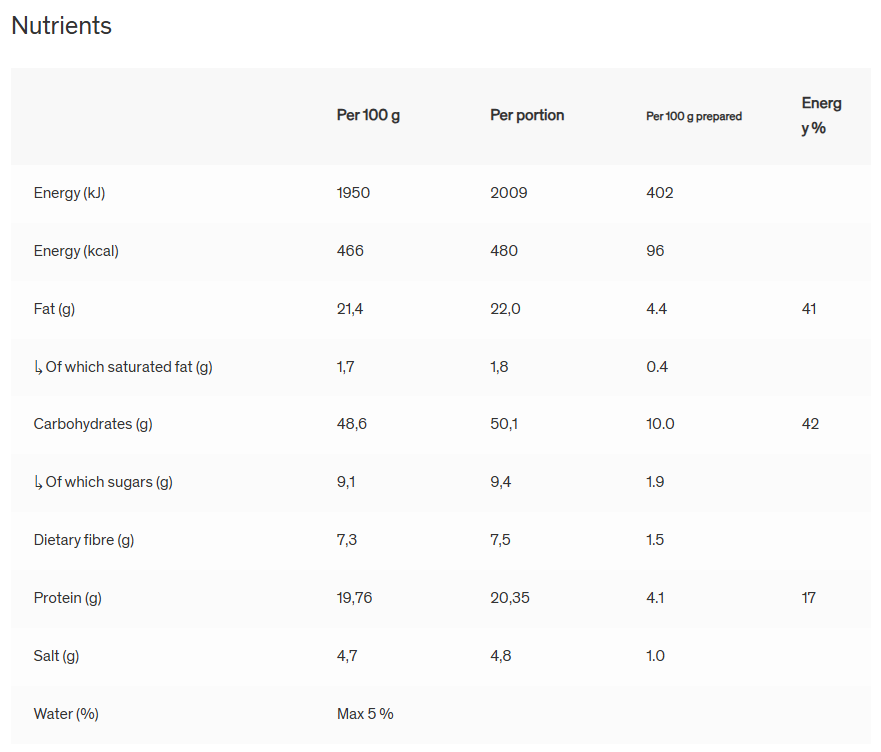The height and width of the screenshot is (752, 881).
Task: Click the 'Protein (g)' row label
Action: [67, 598]
